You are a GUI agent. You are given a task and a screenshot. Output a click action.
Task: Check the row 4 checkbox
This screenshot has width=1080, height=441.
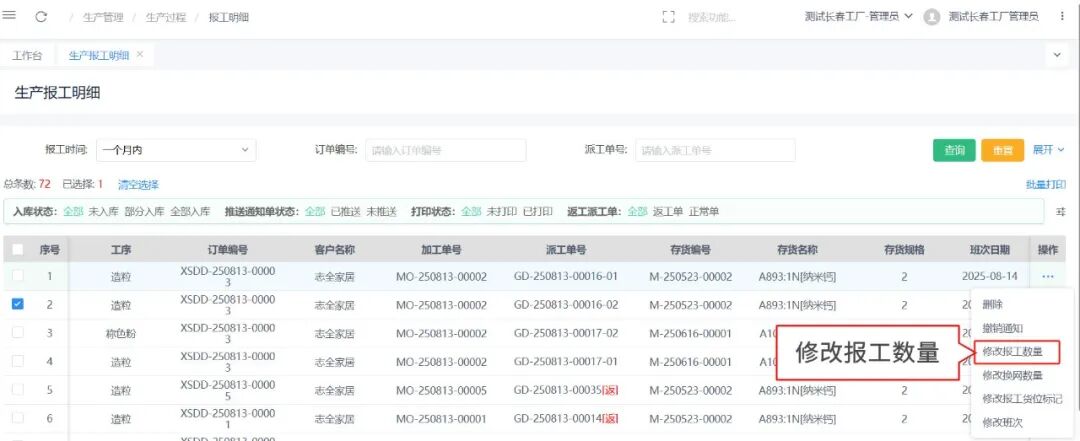coord(18,360)
